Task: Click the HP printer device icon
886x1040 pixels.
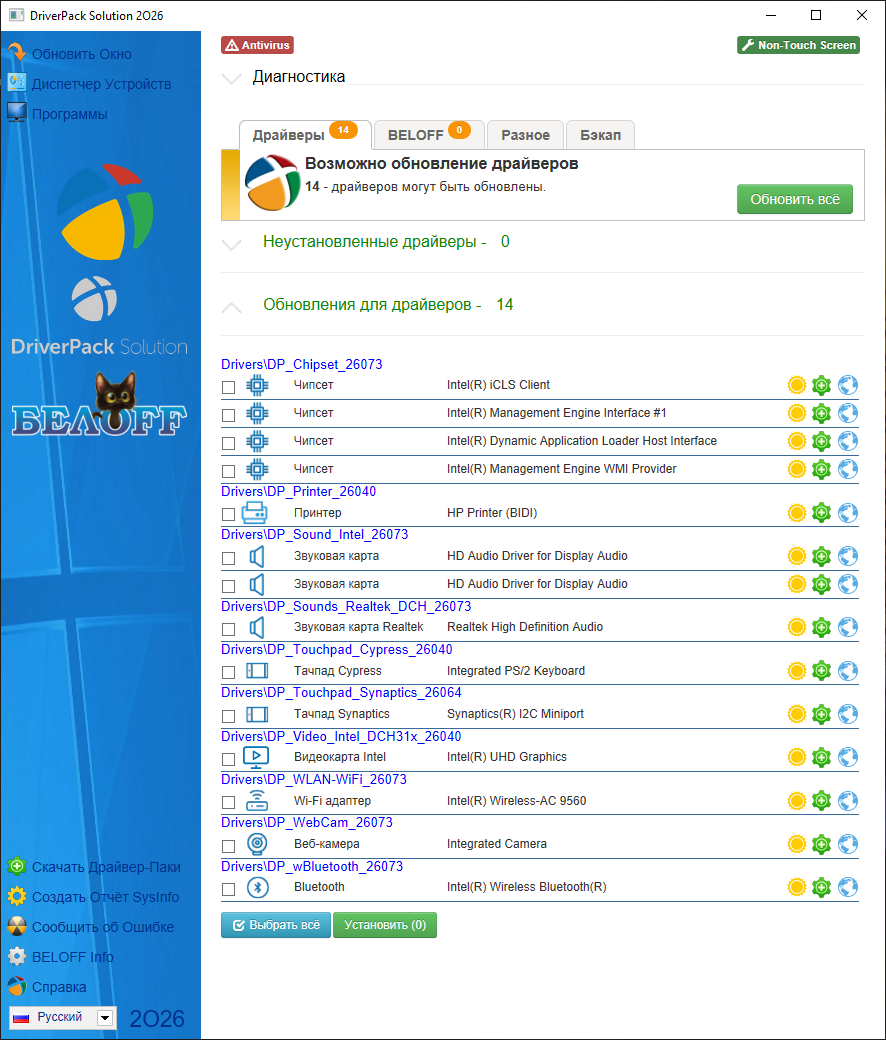Action: click(255, 513)
